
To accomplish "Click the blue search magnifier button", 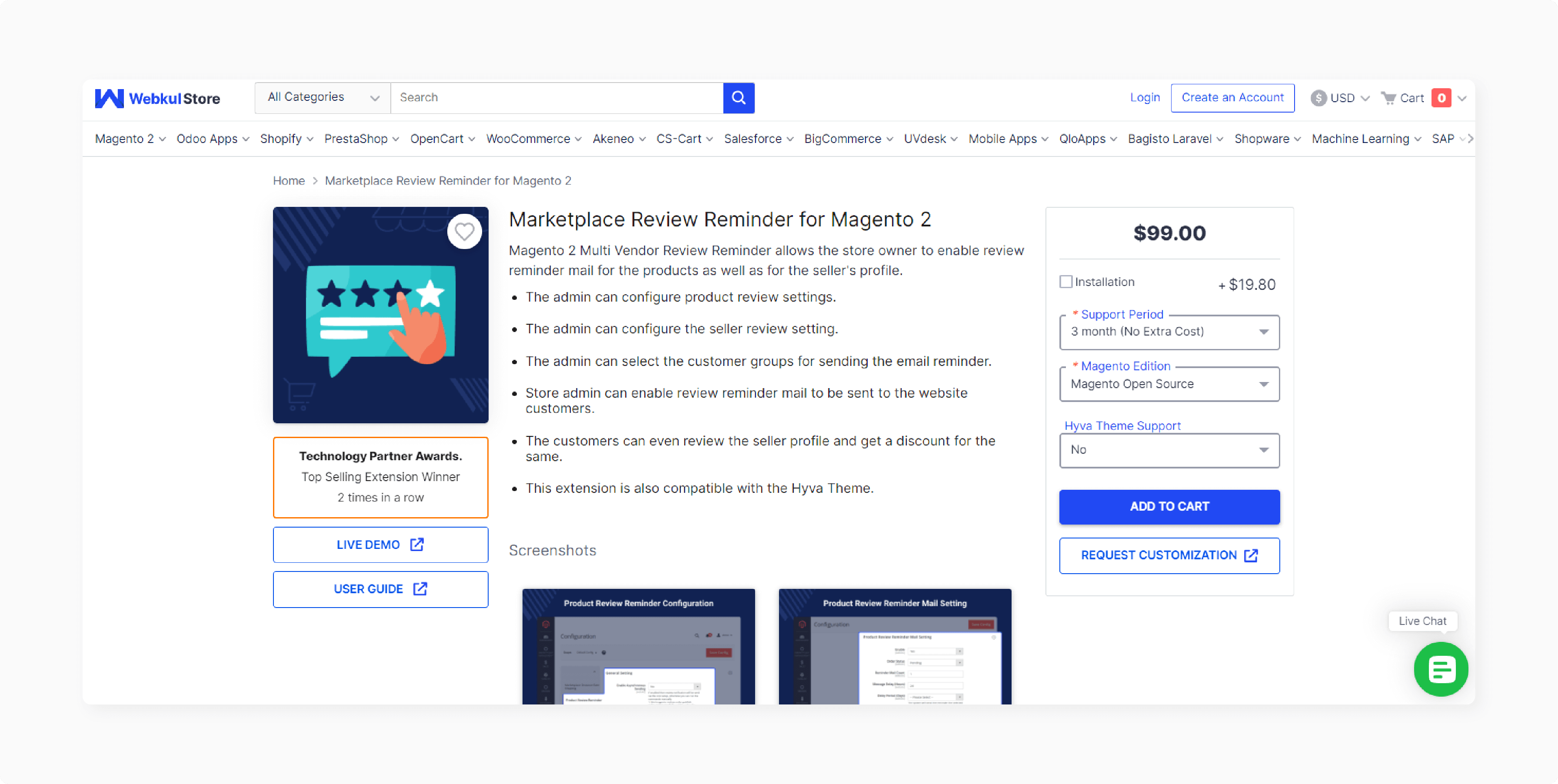I will (x=739, y=97).
